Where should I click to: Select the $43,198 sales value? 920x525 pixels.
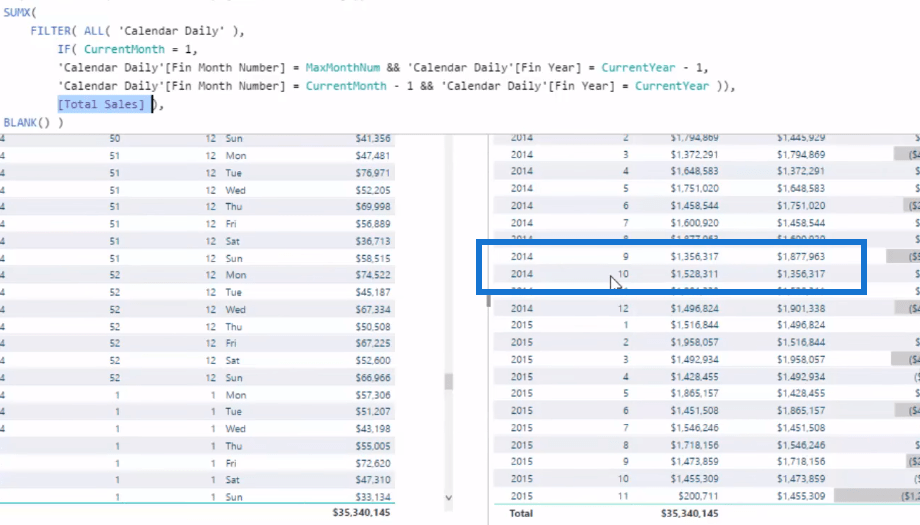(x=373, y=429)
